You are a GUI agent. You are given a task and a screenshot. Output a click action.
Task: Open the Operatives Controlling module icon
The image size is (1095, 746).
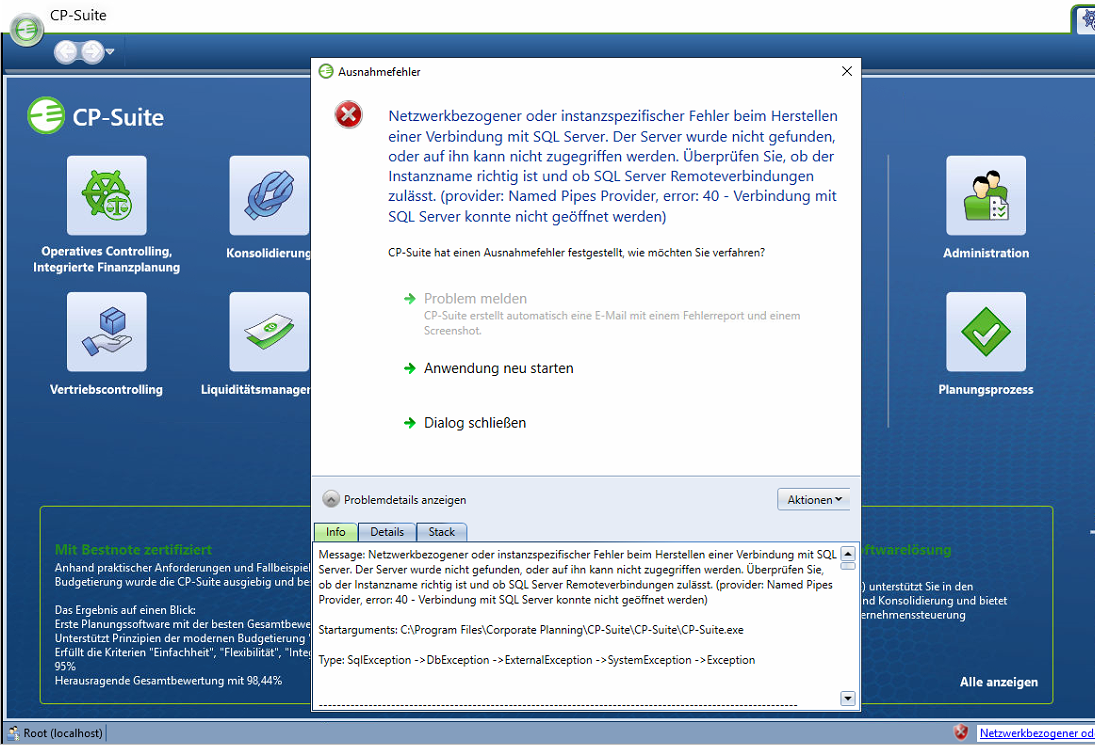tap(106, 196)
